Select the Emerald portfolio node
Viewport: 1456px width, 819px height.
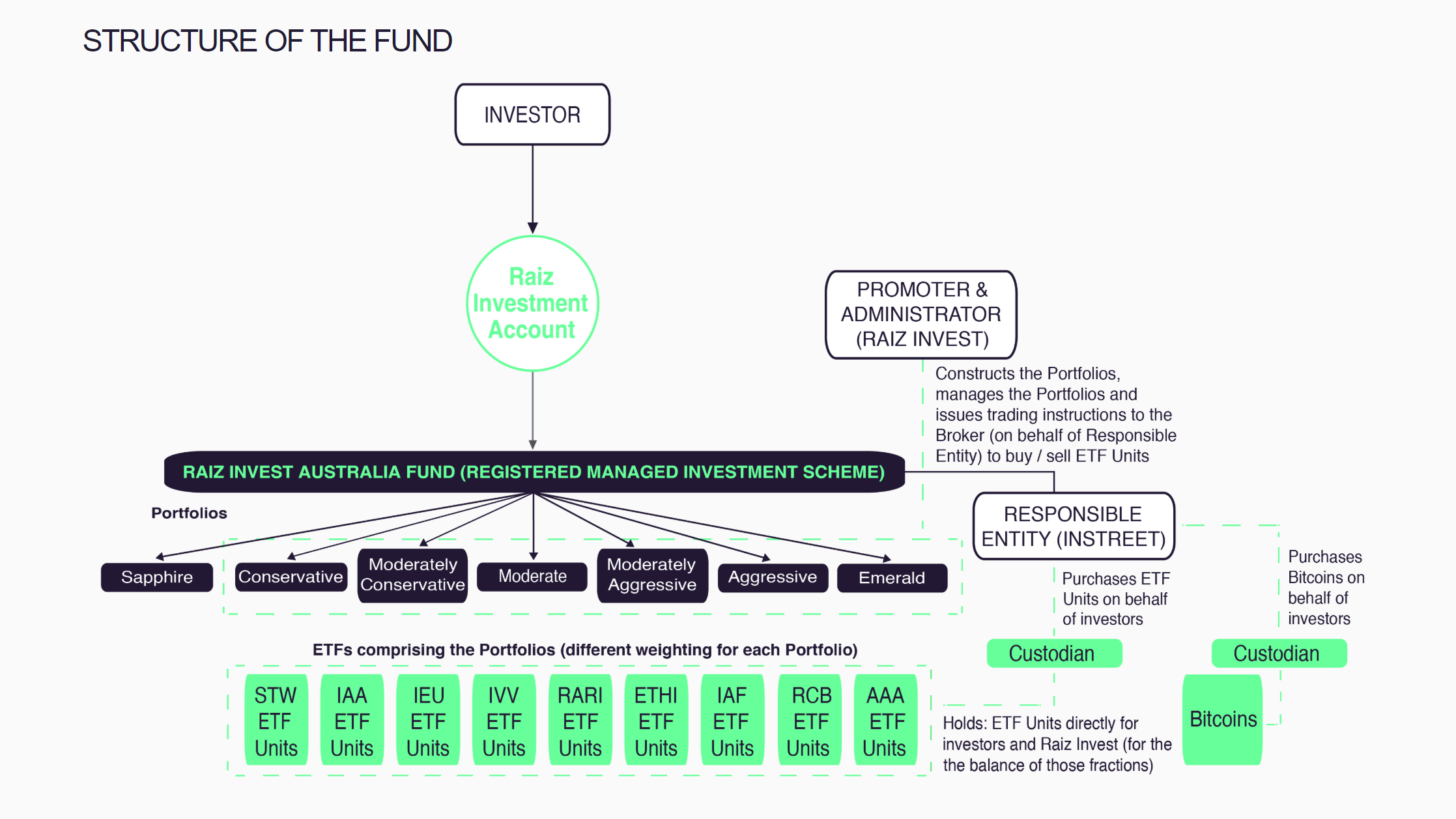(x=890, y=576)
